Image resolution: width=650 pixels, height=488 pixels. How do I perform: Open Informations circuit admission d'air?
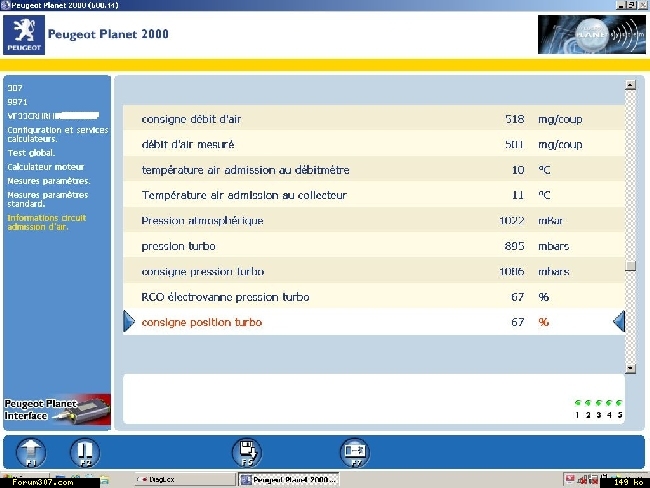(x=46, y=222)
